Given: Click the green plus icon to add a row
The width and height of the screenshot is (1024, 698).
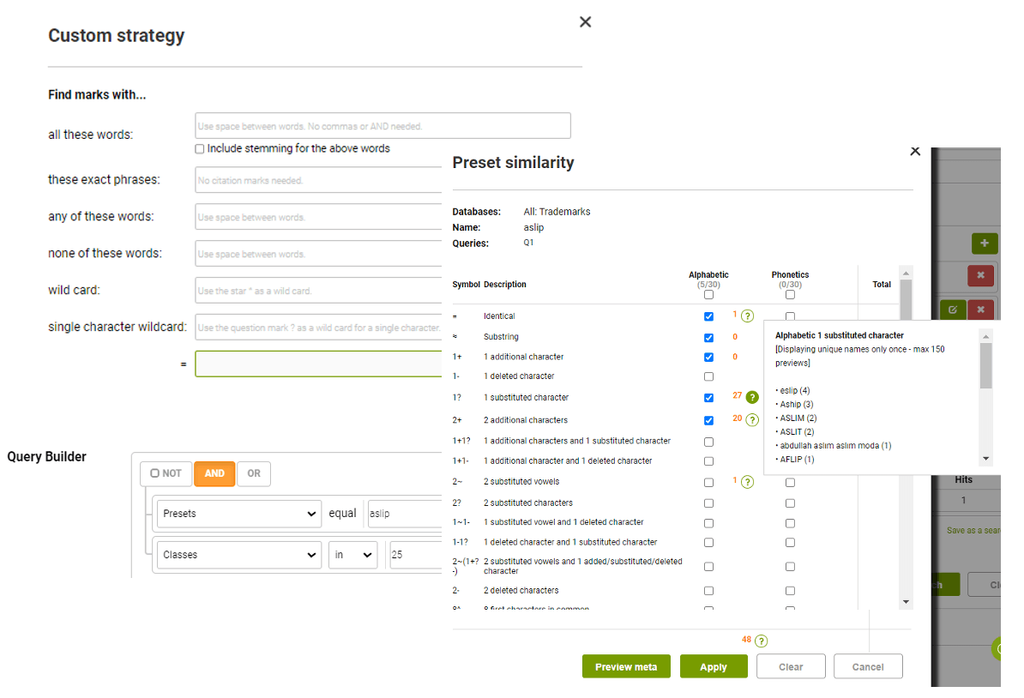Looking at the screenshot, I should (x=985, y=243).
